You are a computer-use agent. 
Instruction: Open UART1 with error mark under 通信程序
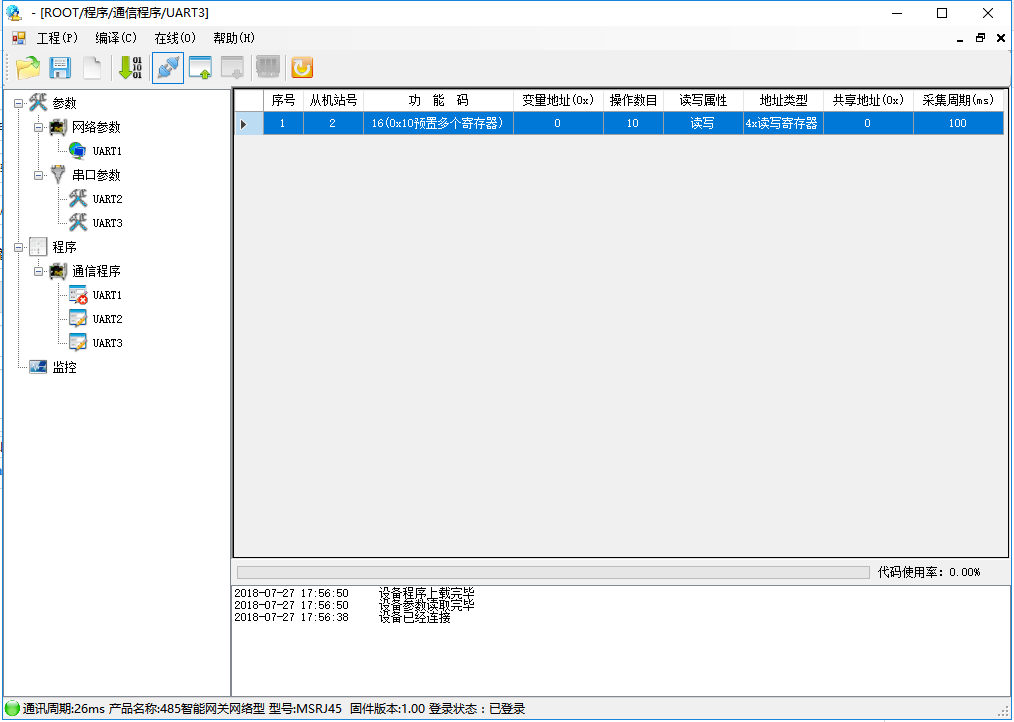click(x=107, y=295)
